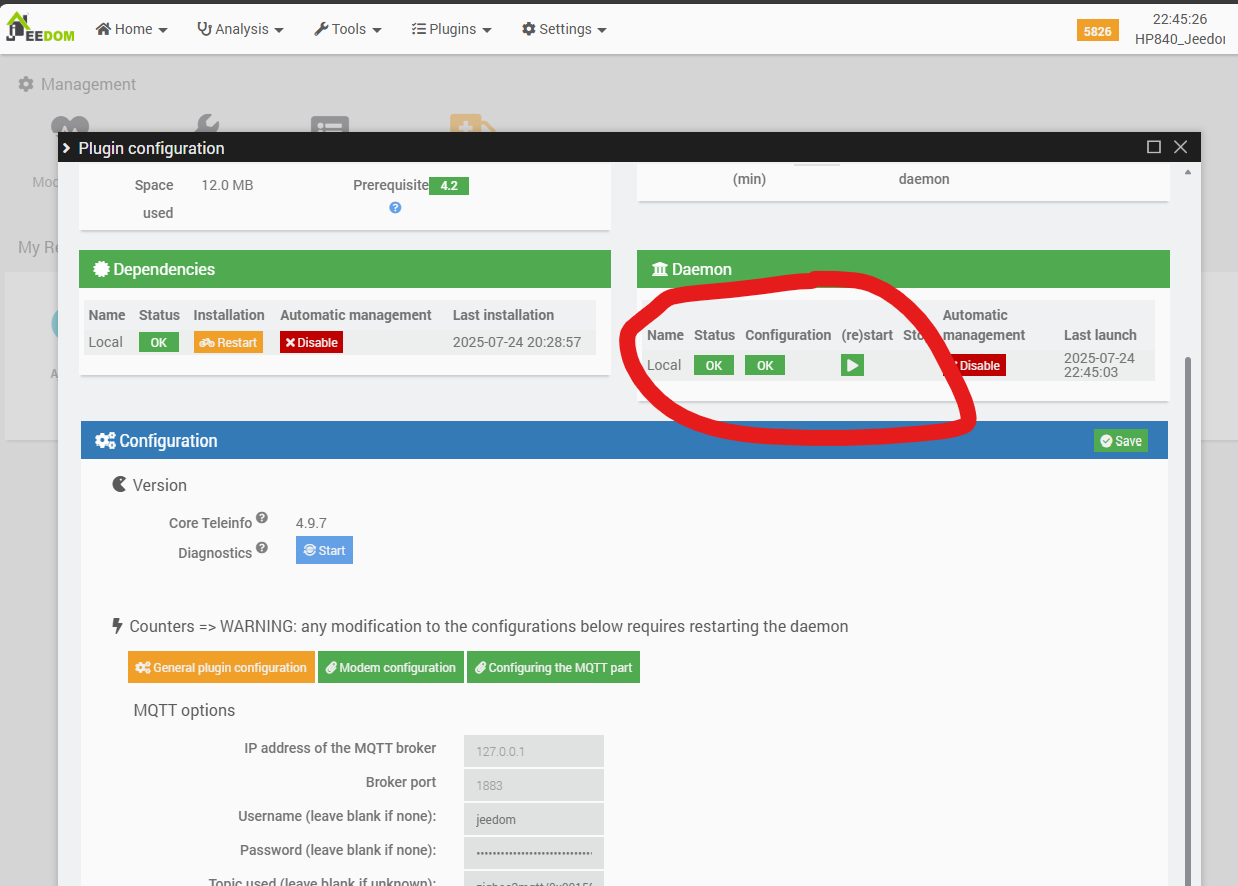This screenshot has width=1238, height=886.
Task: Close the Plugin configuration dialog
Action: pos(1180,147)
